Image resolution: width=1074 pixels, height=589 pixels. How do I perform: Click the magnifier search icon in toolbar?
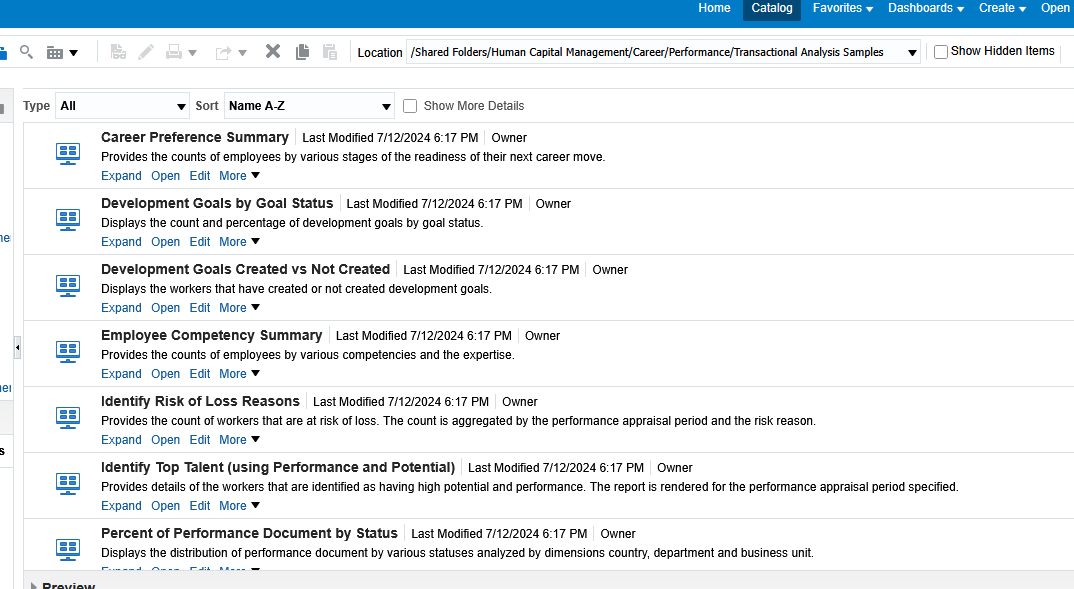coord(26,52)
